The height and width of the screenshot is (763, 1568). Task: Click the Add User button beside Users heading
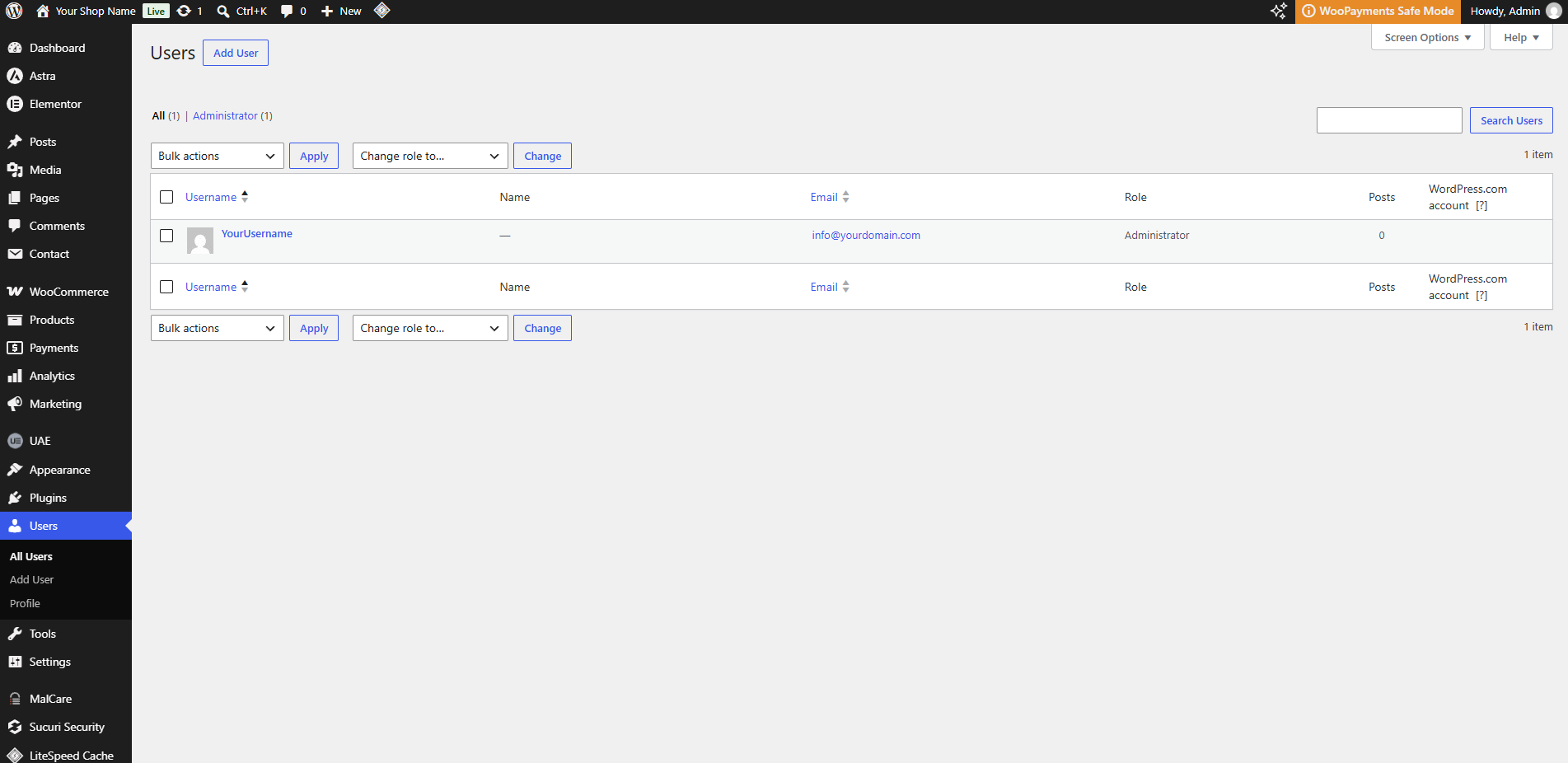[236, 53]
